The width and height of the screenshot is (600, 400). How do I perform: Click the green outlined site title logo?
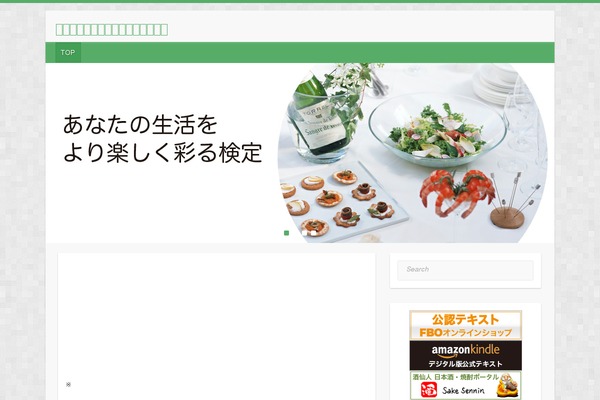[x=112, y=29]
